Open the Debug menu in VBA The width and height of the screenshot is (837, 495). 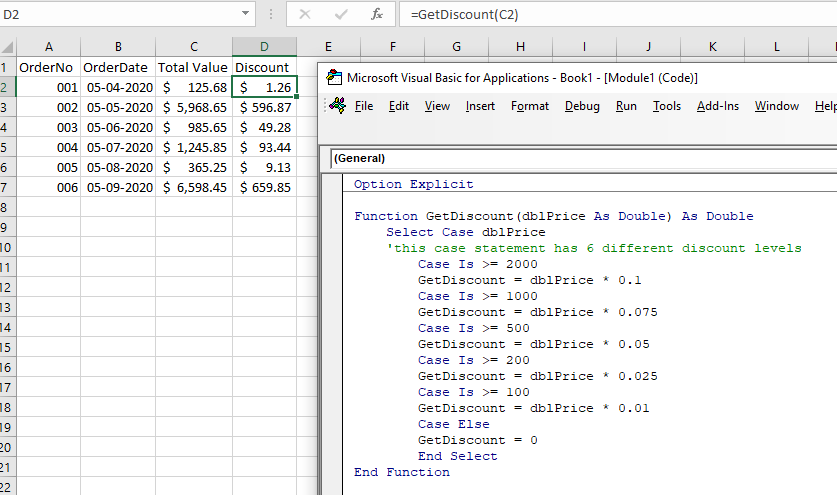click(582, 106)
